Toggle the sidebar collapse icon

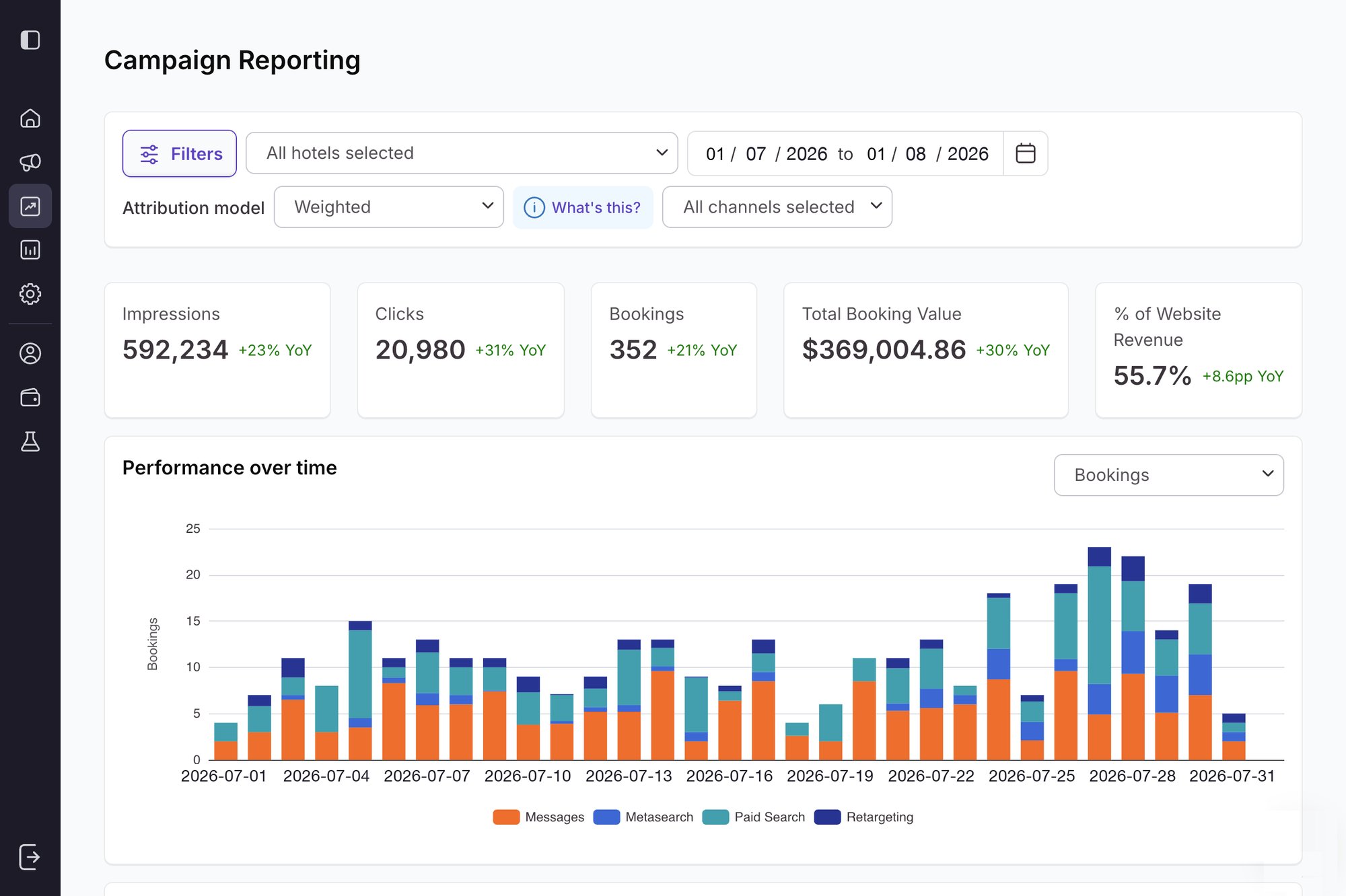click(30, 40)
